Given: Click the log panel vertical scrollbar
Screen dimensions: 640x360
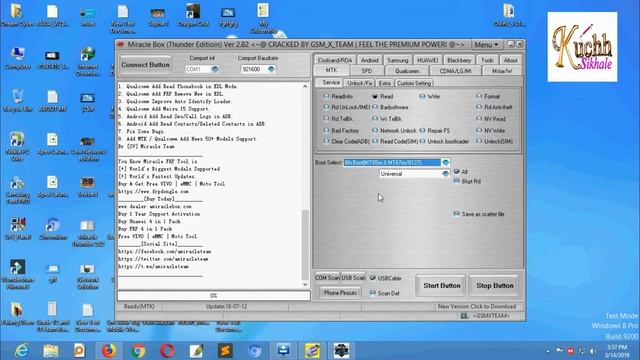Looking at the screenshot, I should [x=305, y=245].
